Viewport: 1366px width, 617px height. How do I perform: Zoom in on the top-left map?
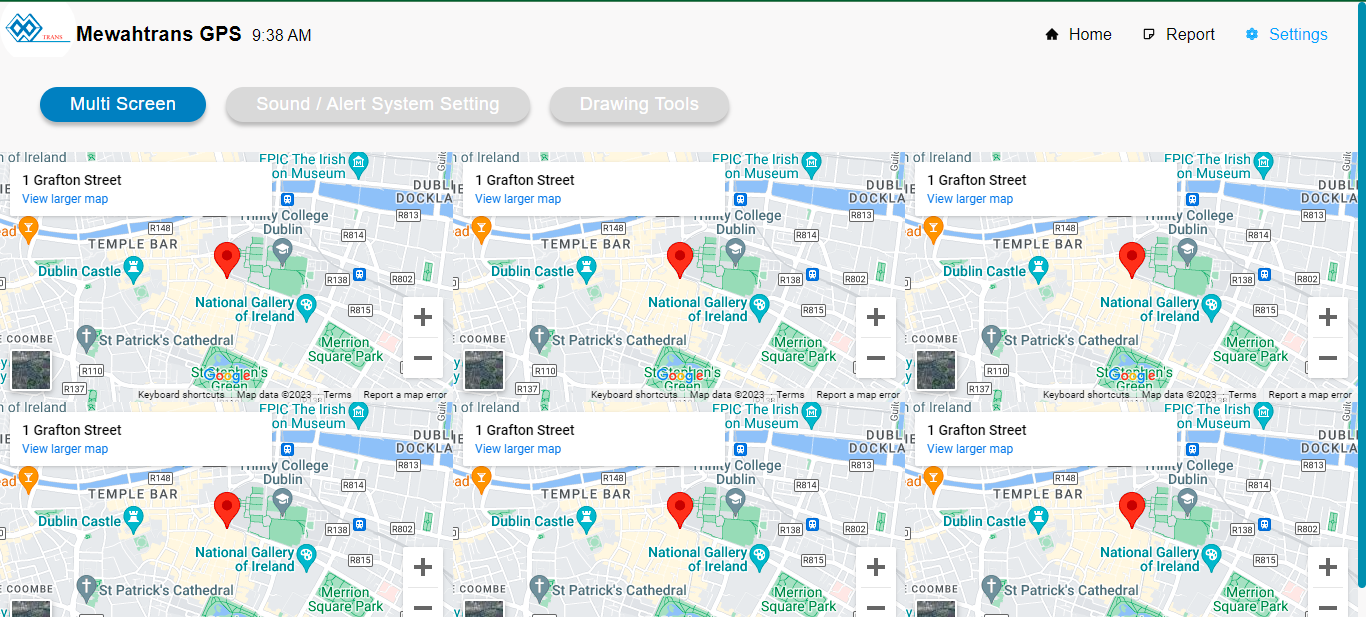tap(423, 318)
